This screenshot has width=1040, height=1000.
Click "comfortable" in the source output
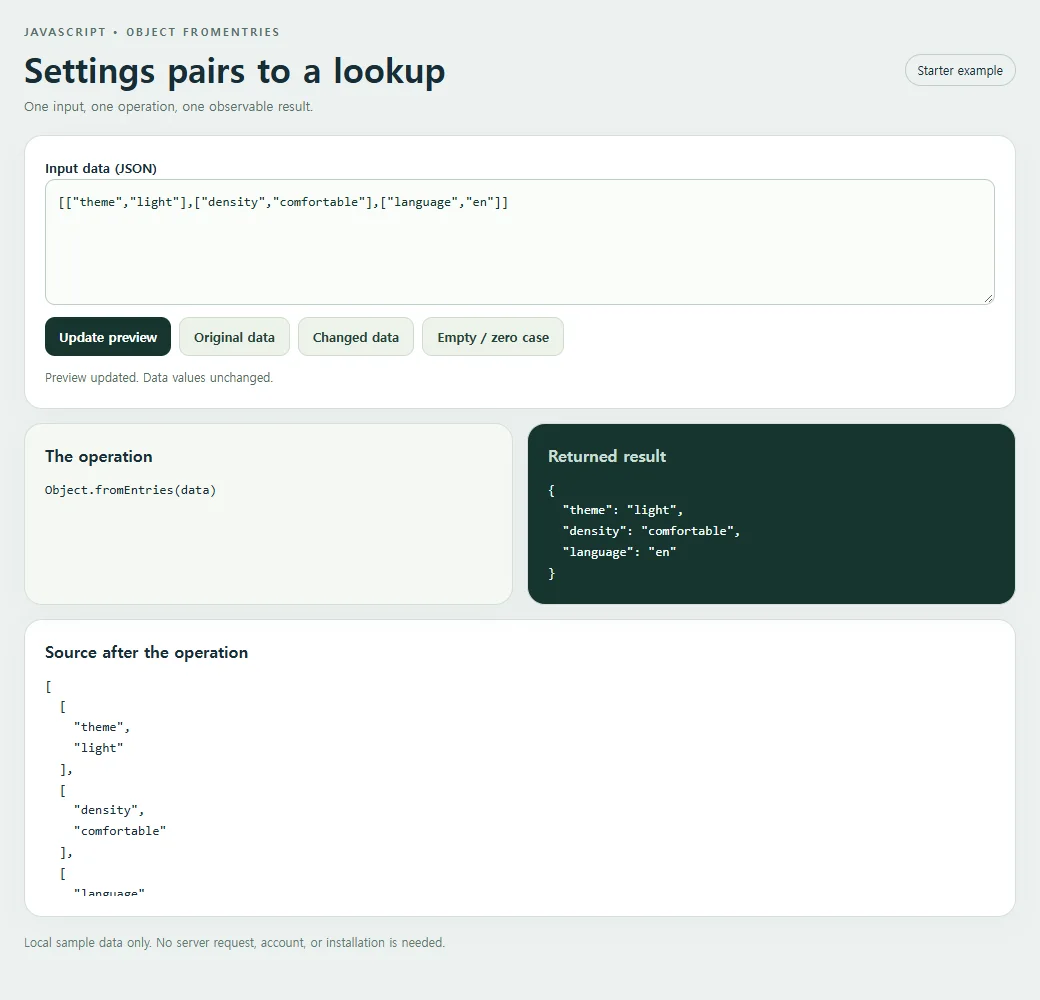coord(120,831)
